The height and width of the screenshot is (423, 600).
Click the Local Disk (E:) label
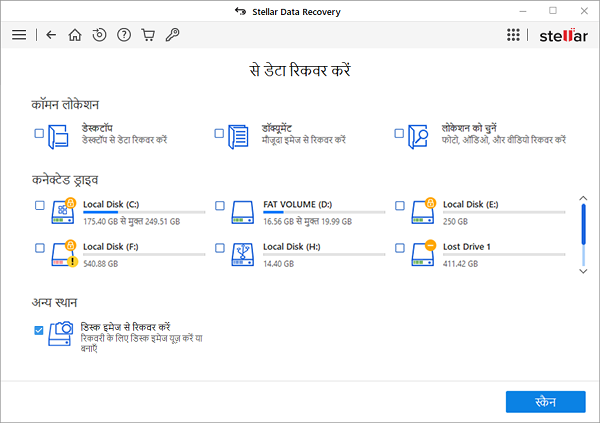[471, 204]
